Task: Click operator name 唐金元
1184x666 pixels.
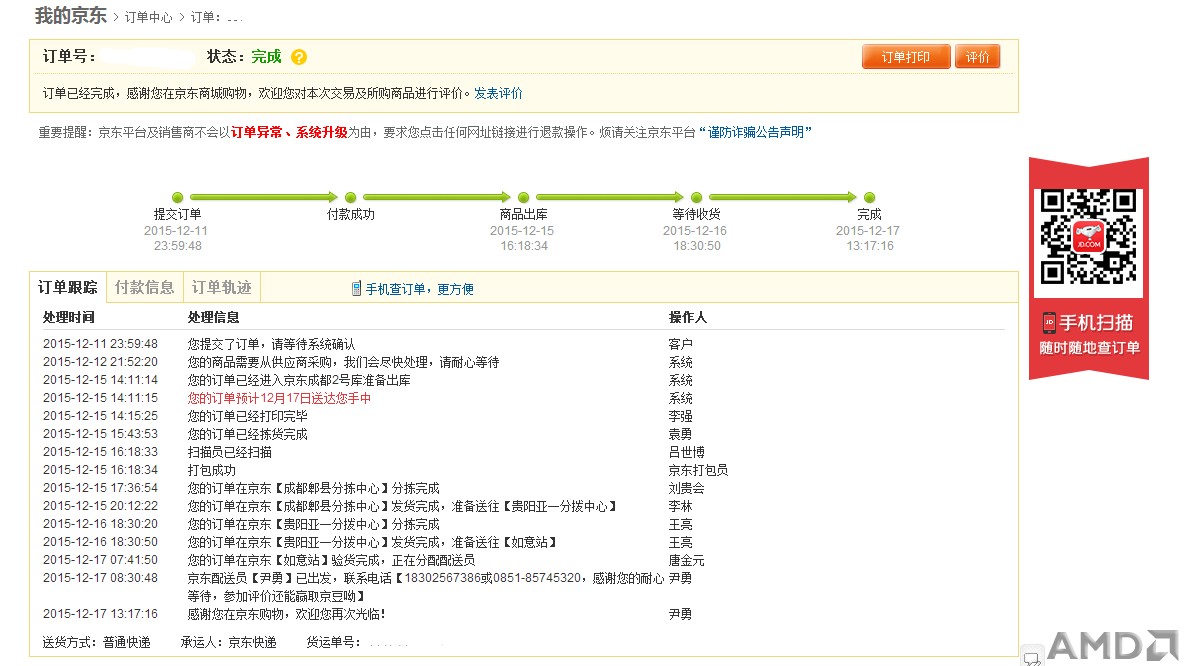Action: pyautogui.click(x=686, y=560)
